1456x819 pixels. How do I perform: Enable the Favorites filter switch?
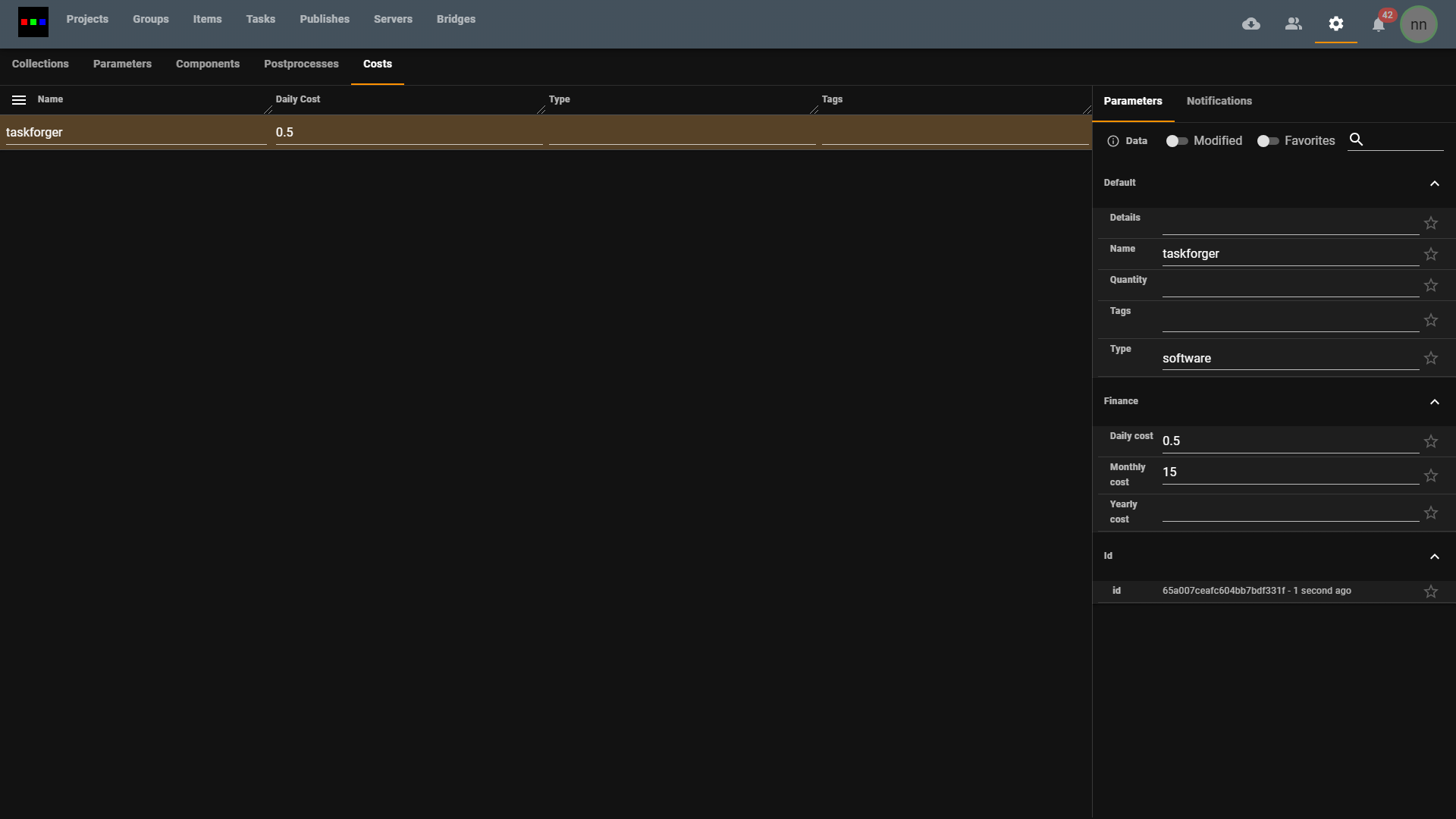[1267, 141]
